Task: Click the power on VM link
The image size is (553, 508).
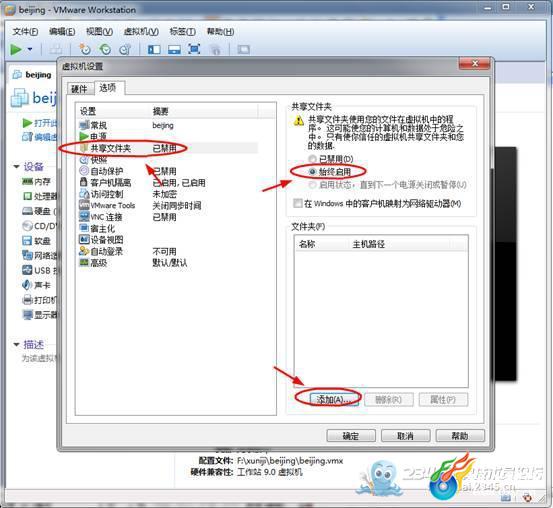Action: [40, 123]
